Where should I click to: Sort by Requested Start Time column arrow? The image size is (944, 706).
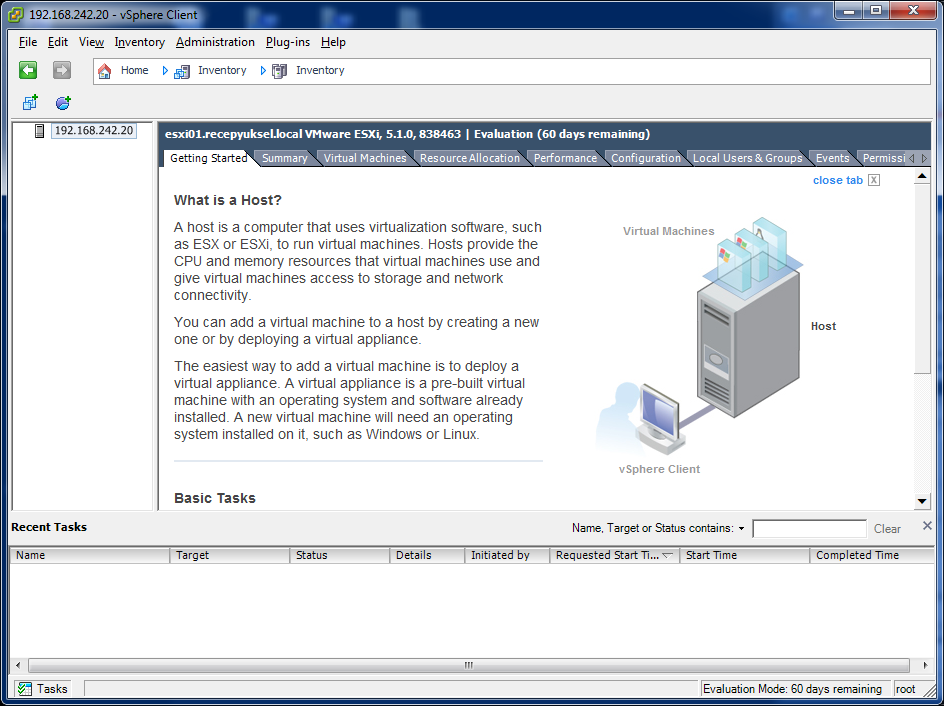coord(667,556)
